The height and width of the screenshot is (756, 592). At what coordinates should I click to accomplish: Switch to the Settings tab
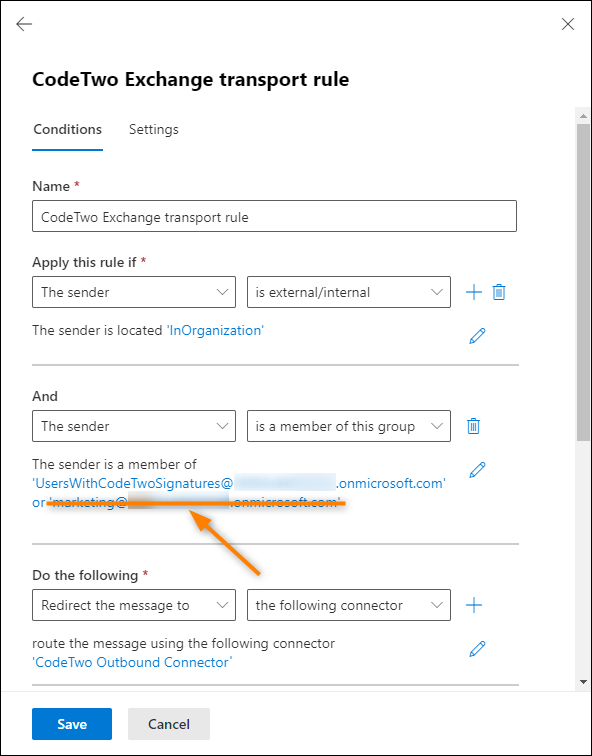tap(154, 129)
